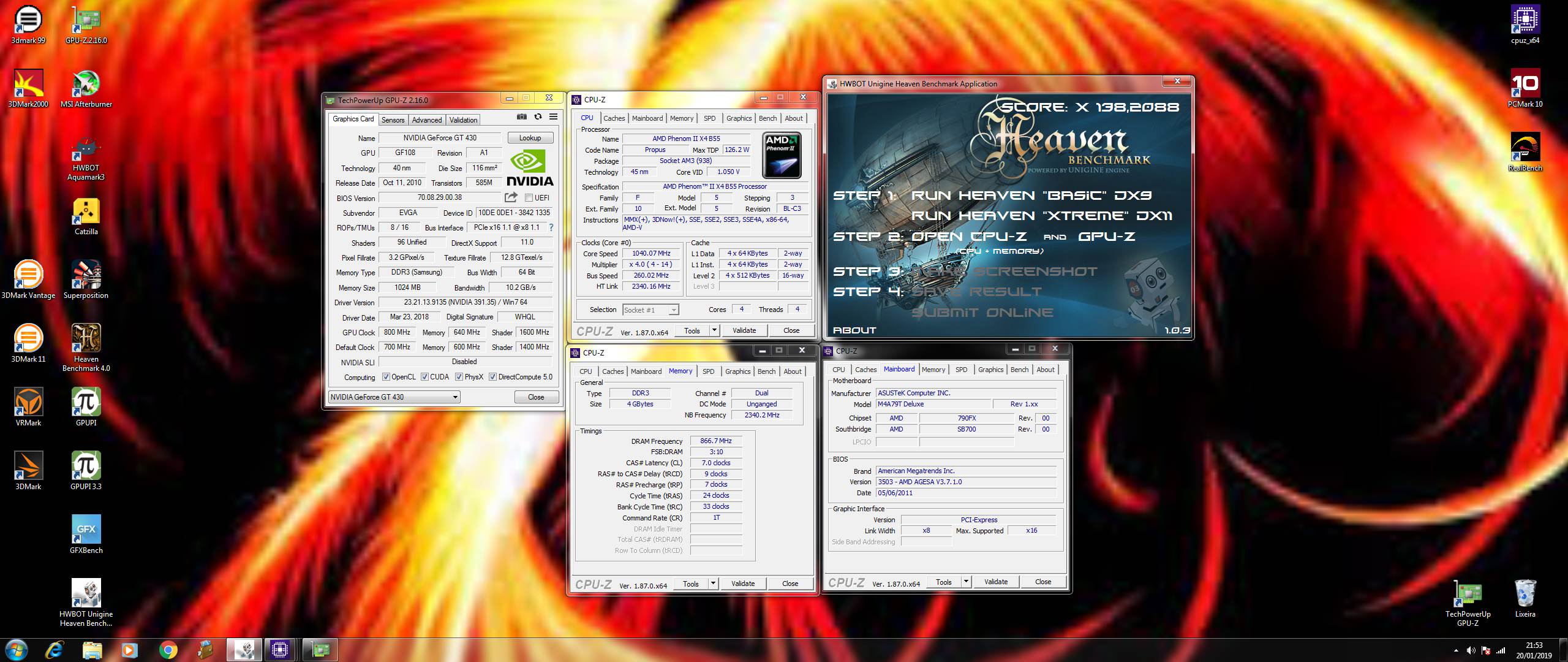Launch 3DMark Vantage shortcut

pos(28,280)
